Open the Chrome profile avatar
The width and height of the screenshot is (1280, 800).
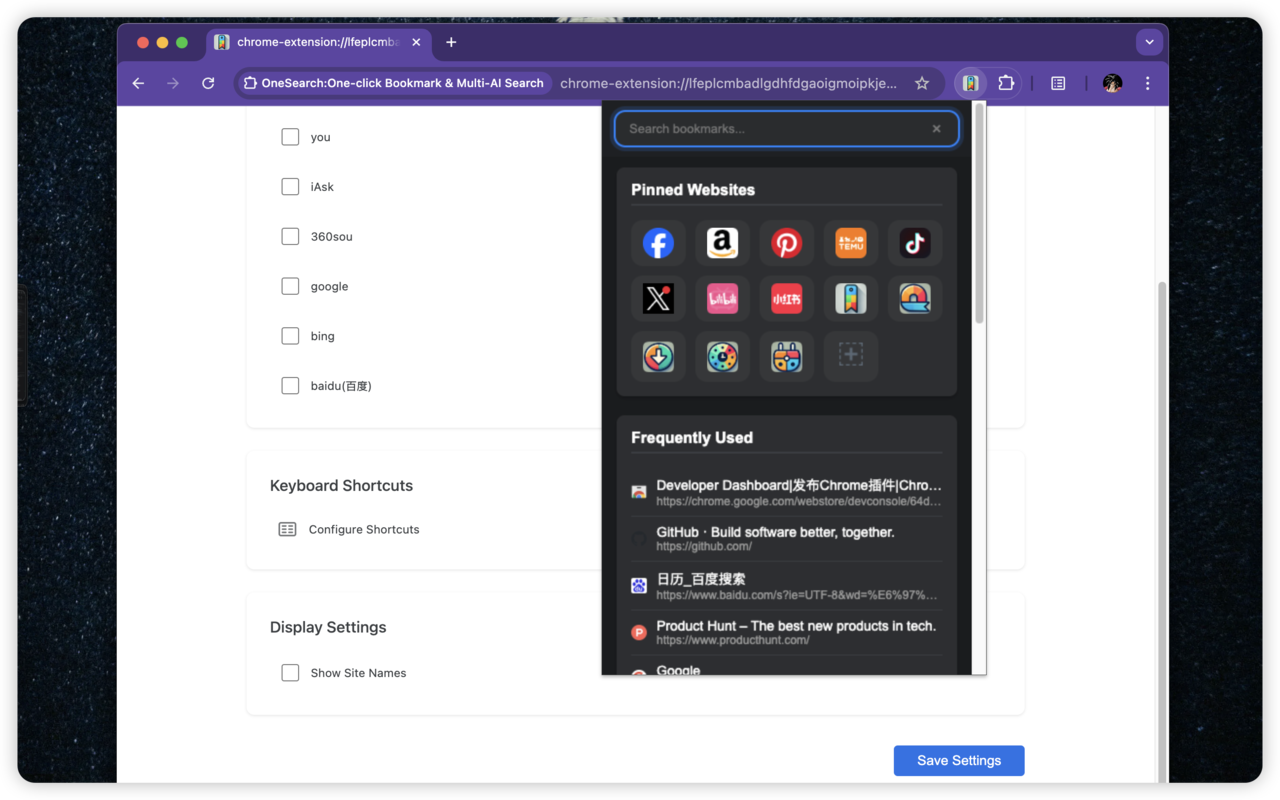point(1112,84)
